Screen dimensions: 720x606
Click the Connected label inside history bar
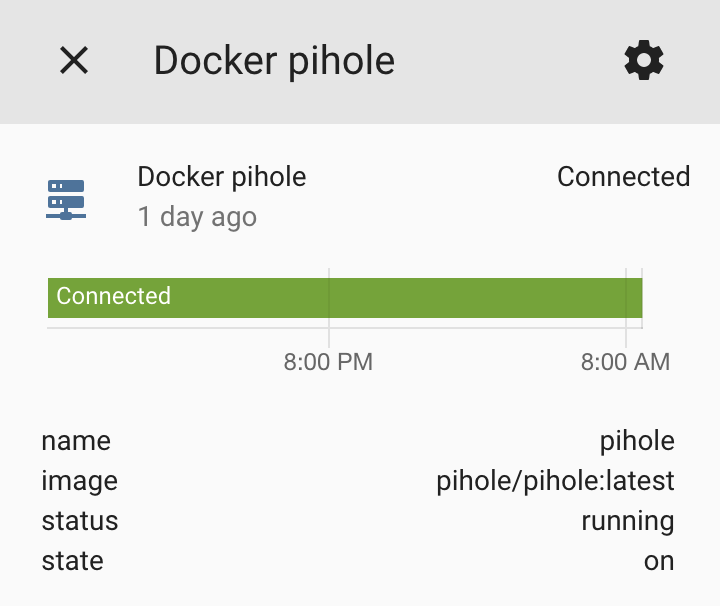click(113, 296)
